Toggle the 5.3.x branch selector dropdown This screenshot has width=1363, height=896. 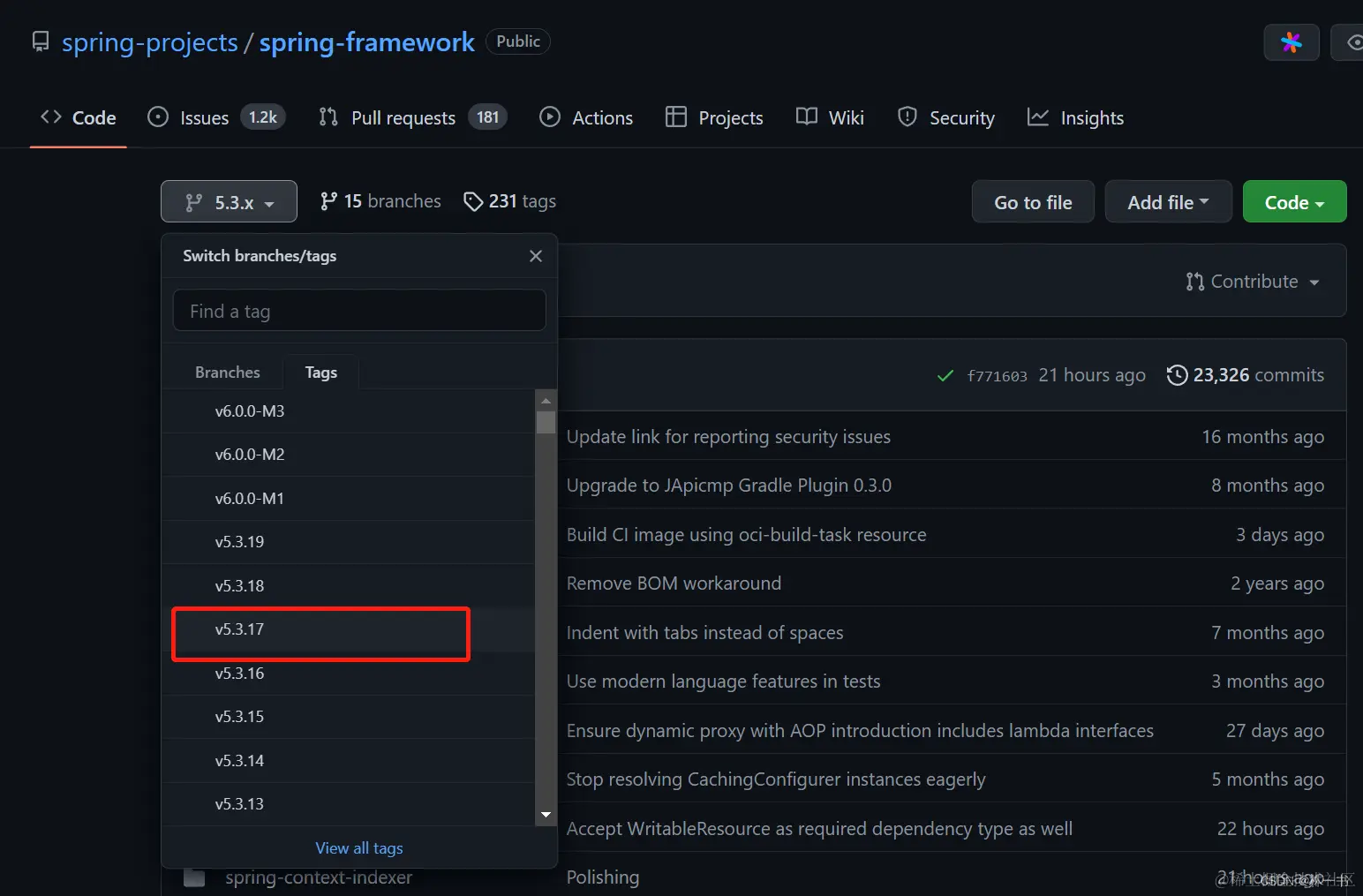point(229,202)
